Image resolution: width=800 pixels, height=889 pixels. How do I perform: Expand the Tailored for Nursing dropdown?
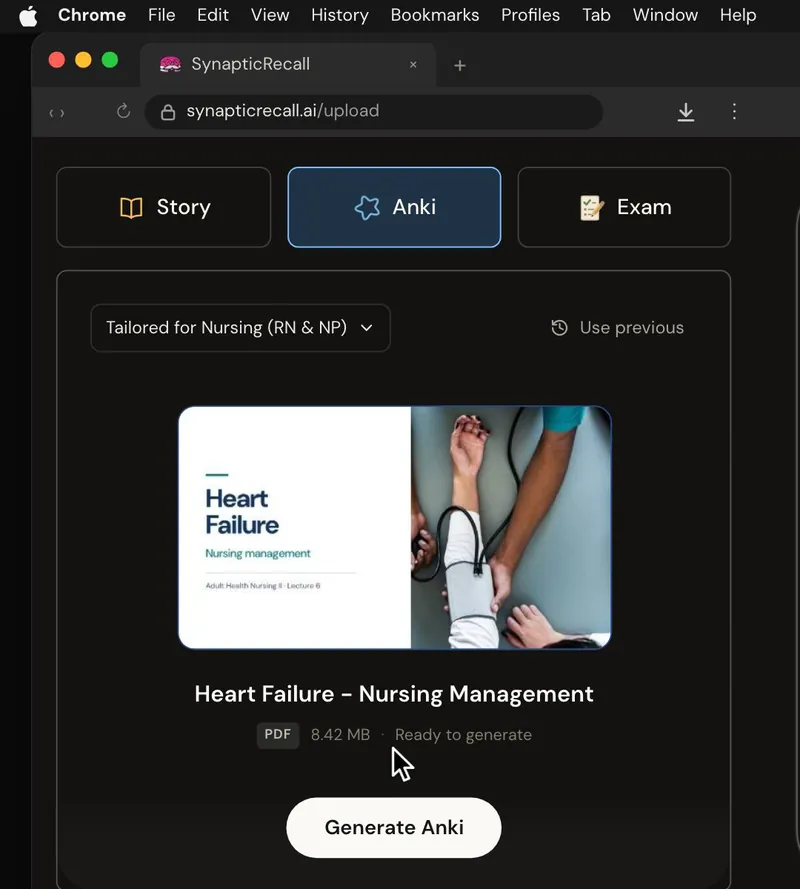point(240,328)
